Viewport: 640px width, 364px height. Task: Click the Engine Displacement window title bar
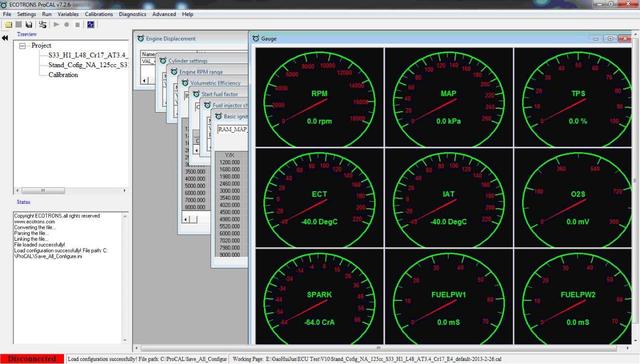click(x=191, y=38)
